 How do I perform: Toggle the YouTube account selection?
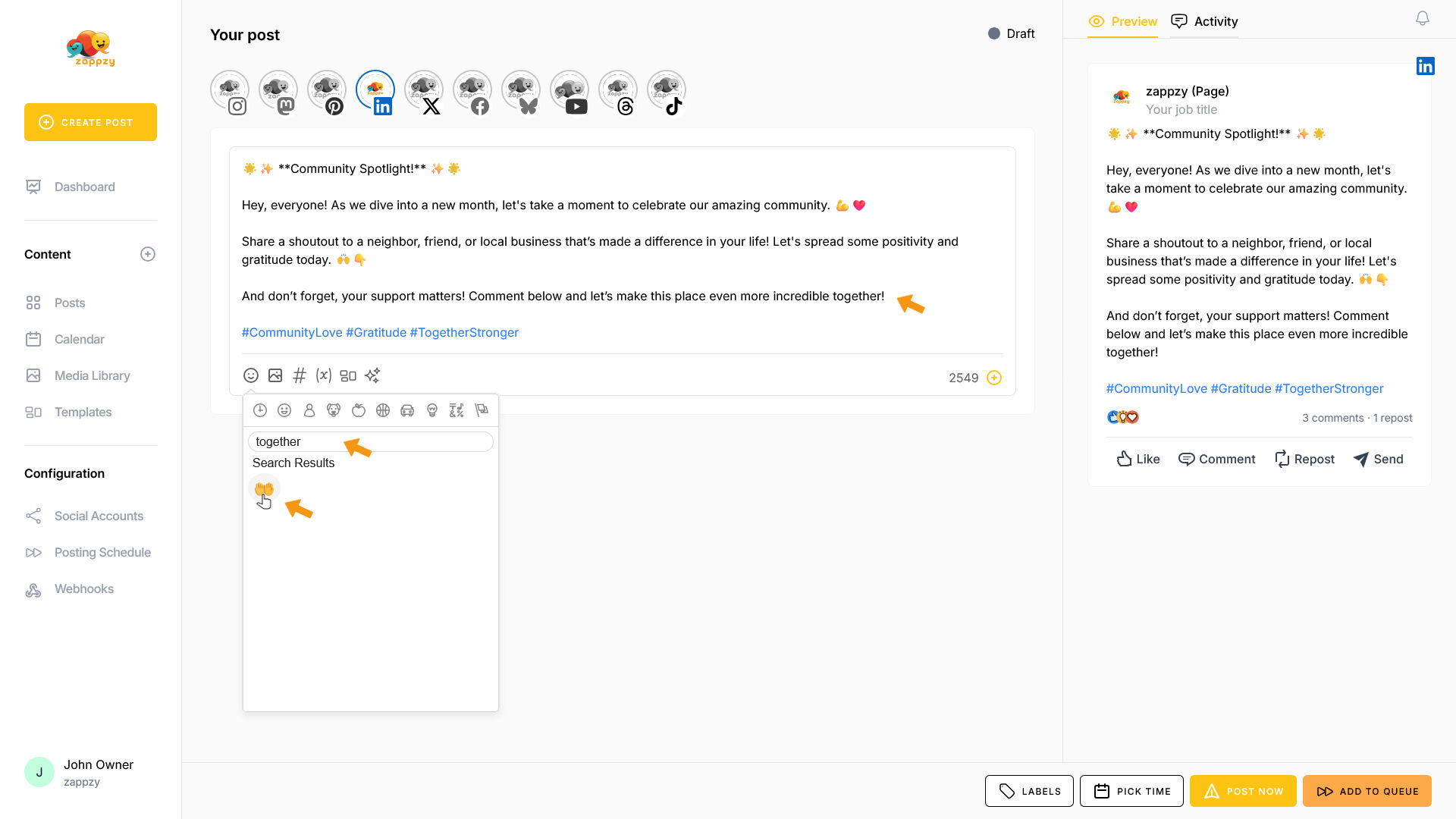pyautogui.click(x=570, y=92)
